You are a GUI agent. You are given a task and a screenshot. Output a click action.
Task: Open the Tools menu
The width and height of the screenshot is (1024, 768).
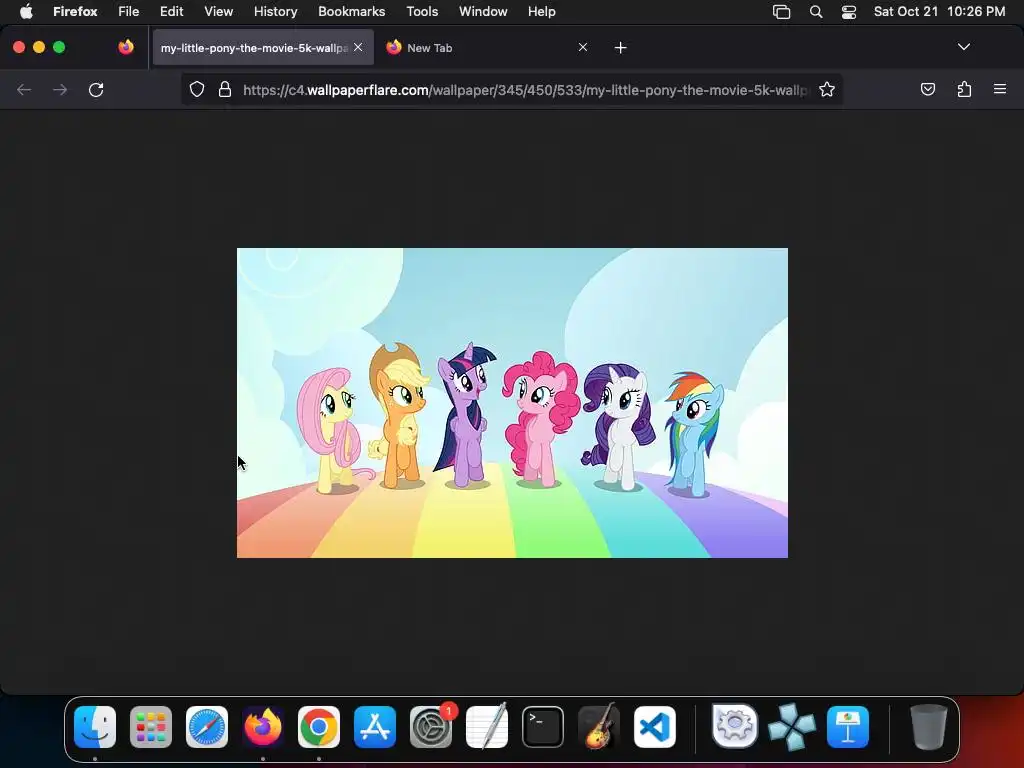point(422,11)
